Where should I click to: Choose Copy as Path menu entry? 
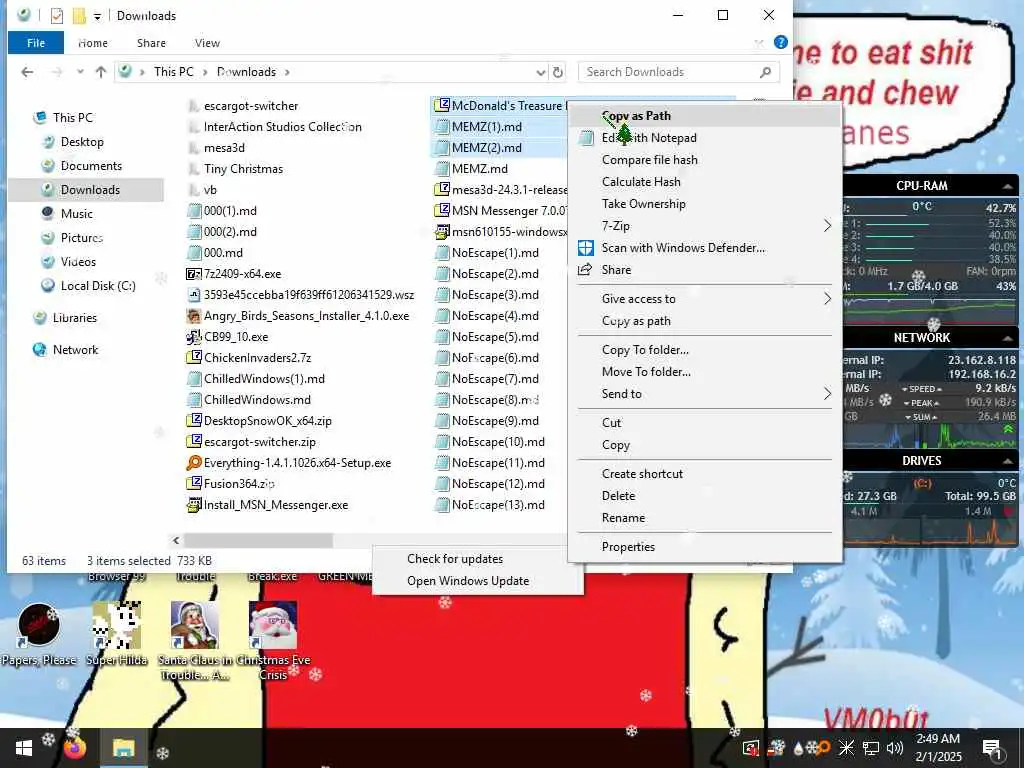point(704,116)
